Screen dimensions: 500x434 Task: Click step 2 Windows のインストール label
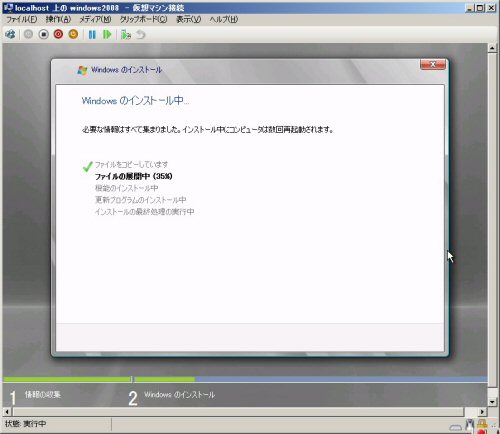pos(179,395)
